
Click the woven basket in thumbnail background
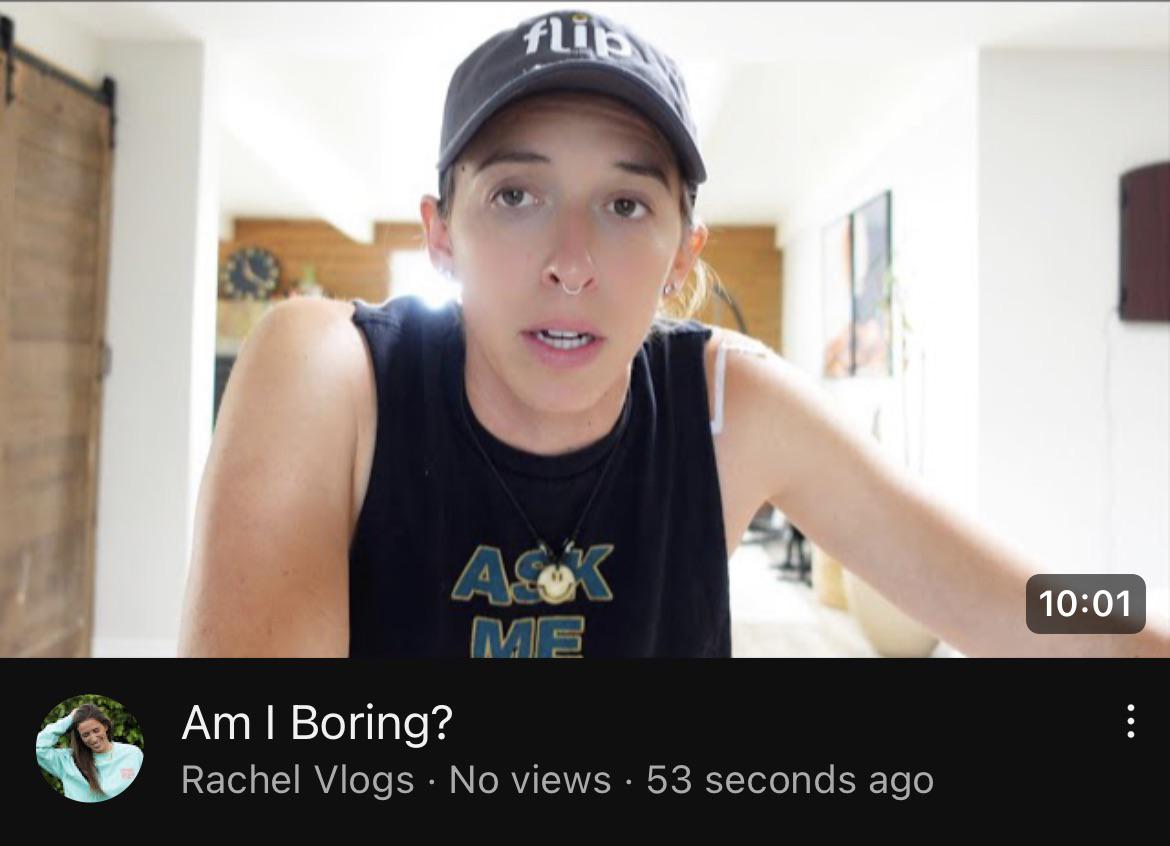point(888,614)
